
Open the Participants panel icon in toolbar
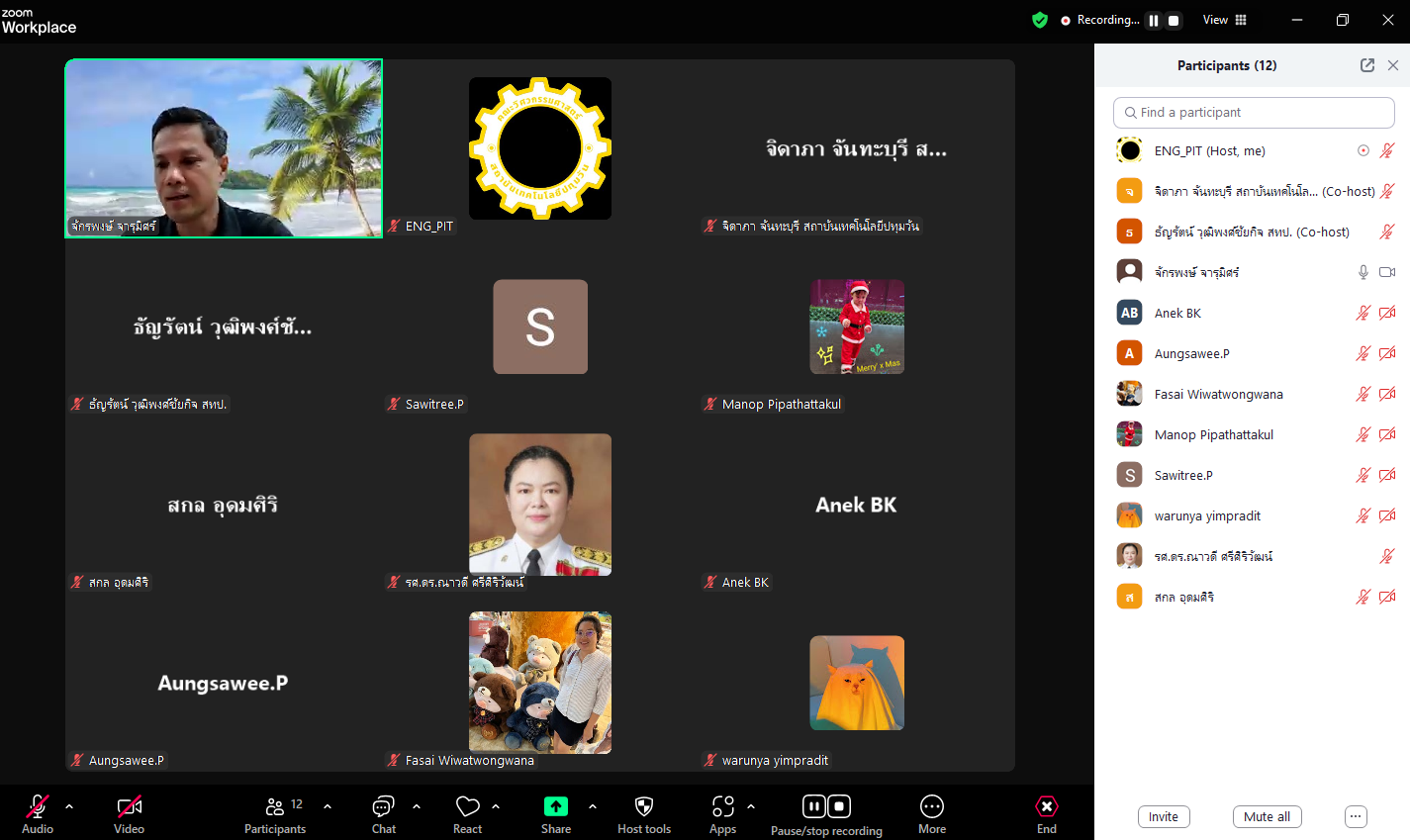pos(275,806)
